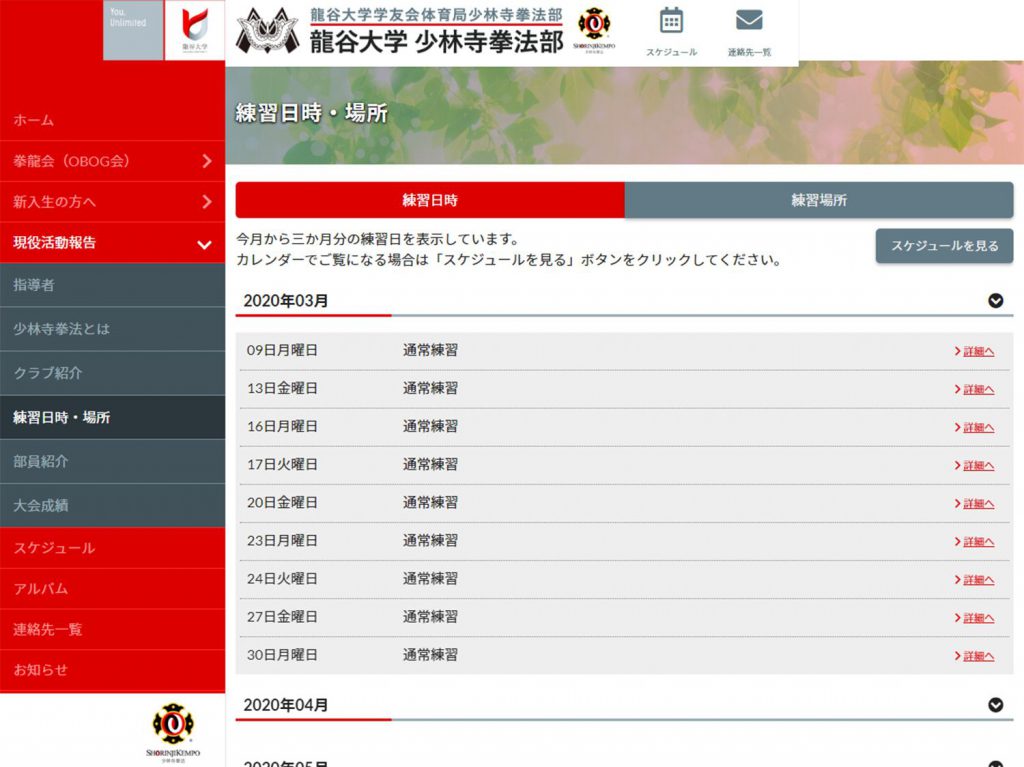Open 少林寺拳法とは submenu item
Viewport: 1024px width, 767px height.
click(112, 329)
